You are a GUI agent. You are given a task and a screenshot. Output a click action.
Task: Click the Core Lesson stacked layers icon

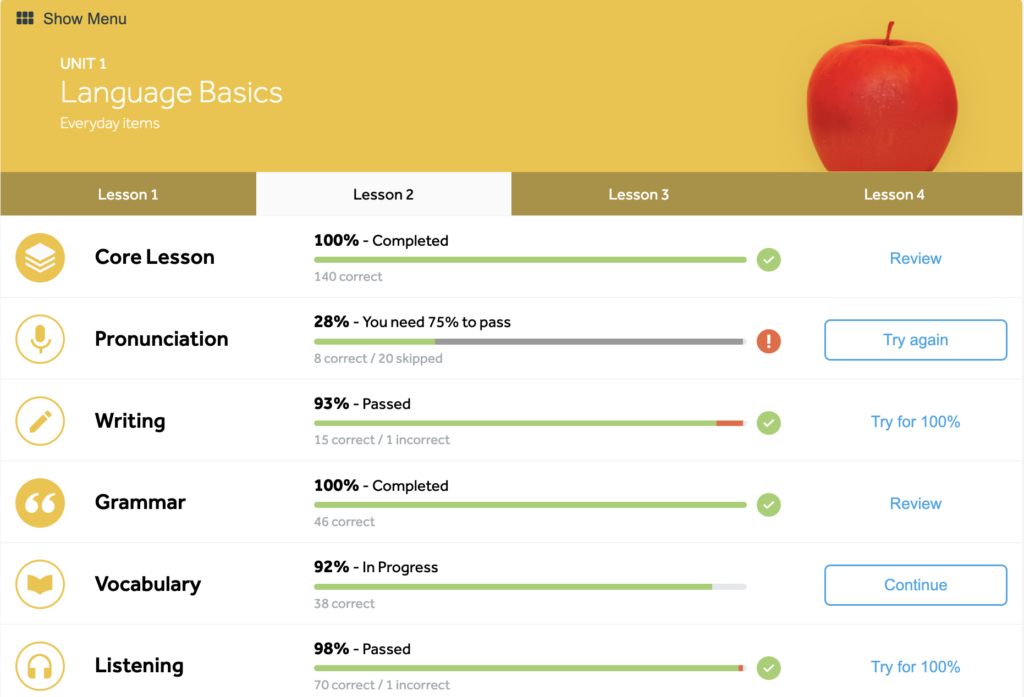pyautogui.click(x=40, y=258)
